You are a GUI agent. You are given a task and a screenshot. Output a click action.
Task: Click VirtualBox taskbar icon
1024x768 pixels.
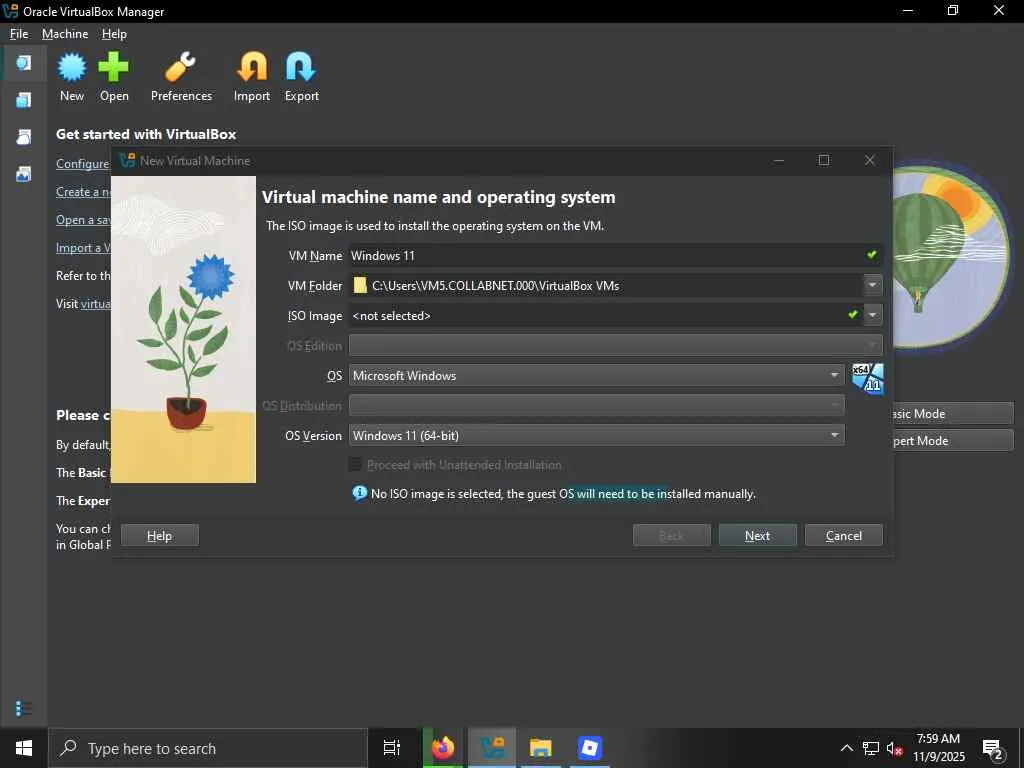(x=492, y=748)
